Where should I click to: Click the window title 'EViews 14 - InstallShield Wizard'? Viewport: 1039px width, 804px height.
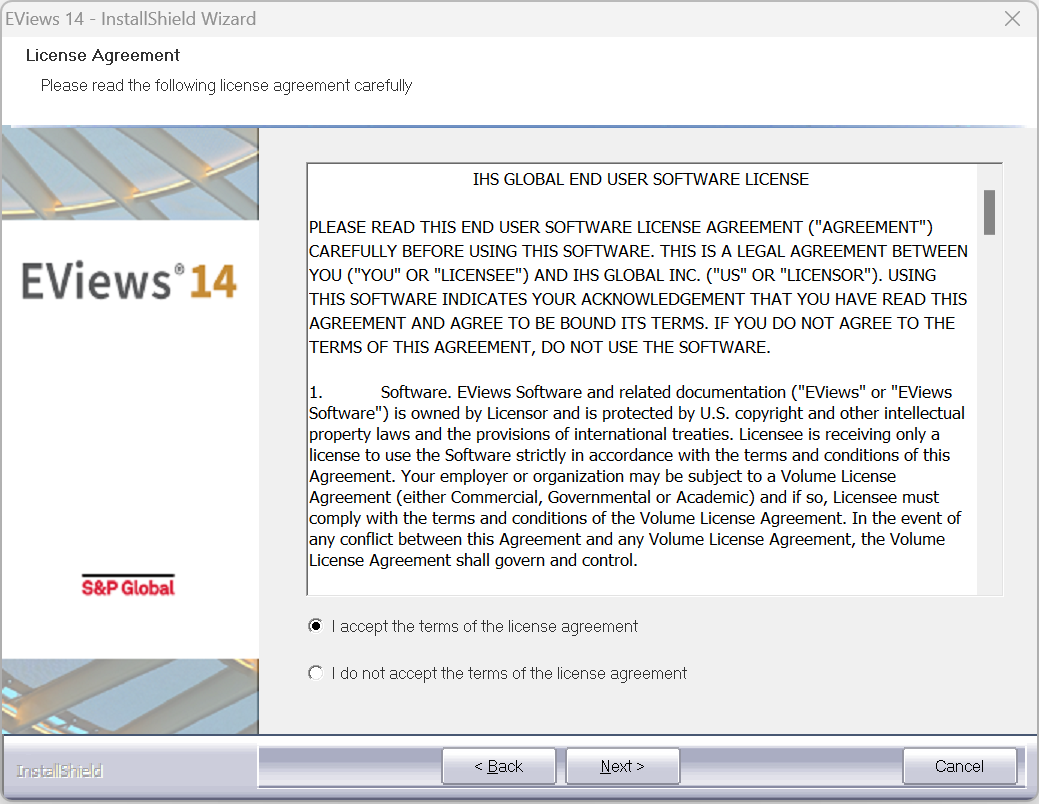coord(131,19)
